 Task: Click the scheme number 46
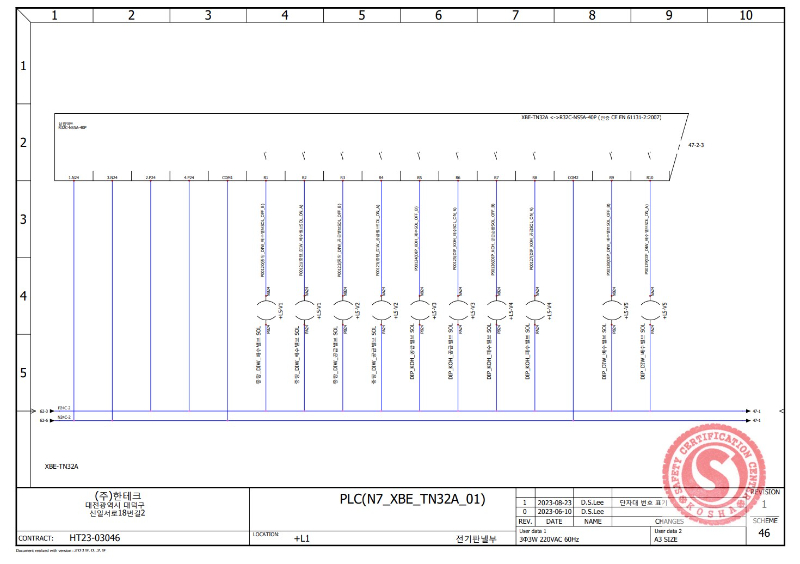764,534
